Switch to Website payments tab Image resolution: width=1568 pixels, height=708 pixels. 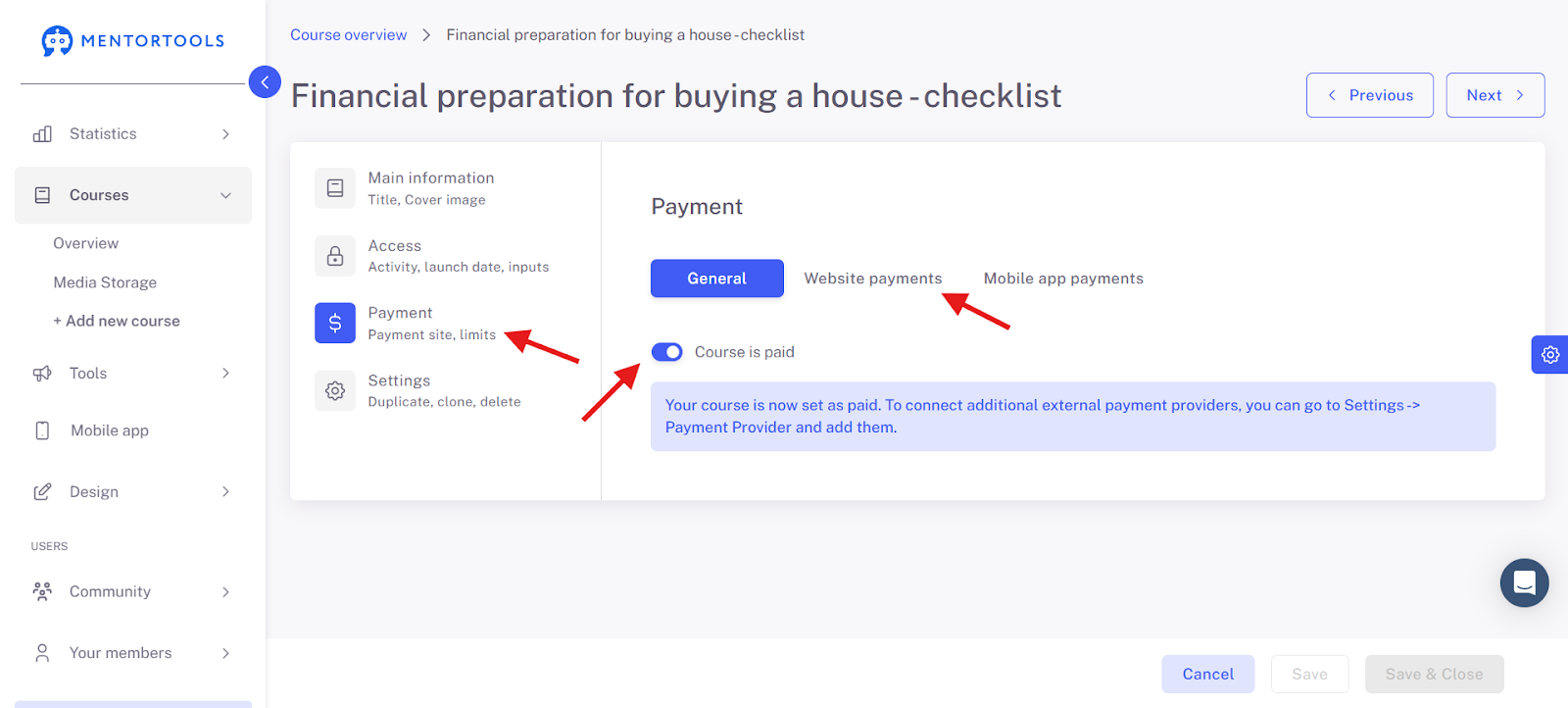tap(873, 278)
